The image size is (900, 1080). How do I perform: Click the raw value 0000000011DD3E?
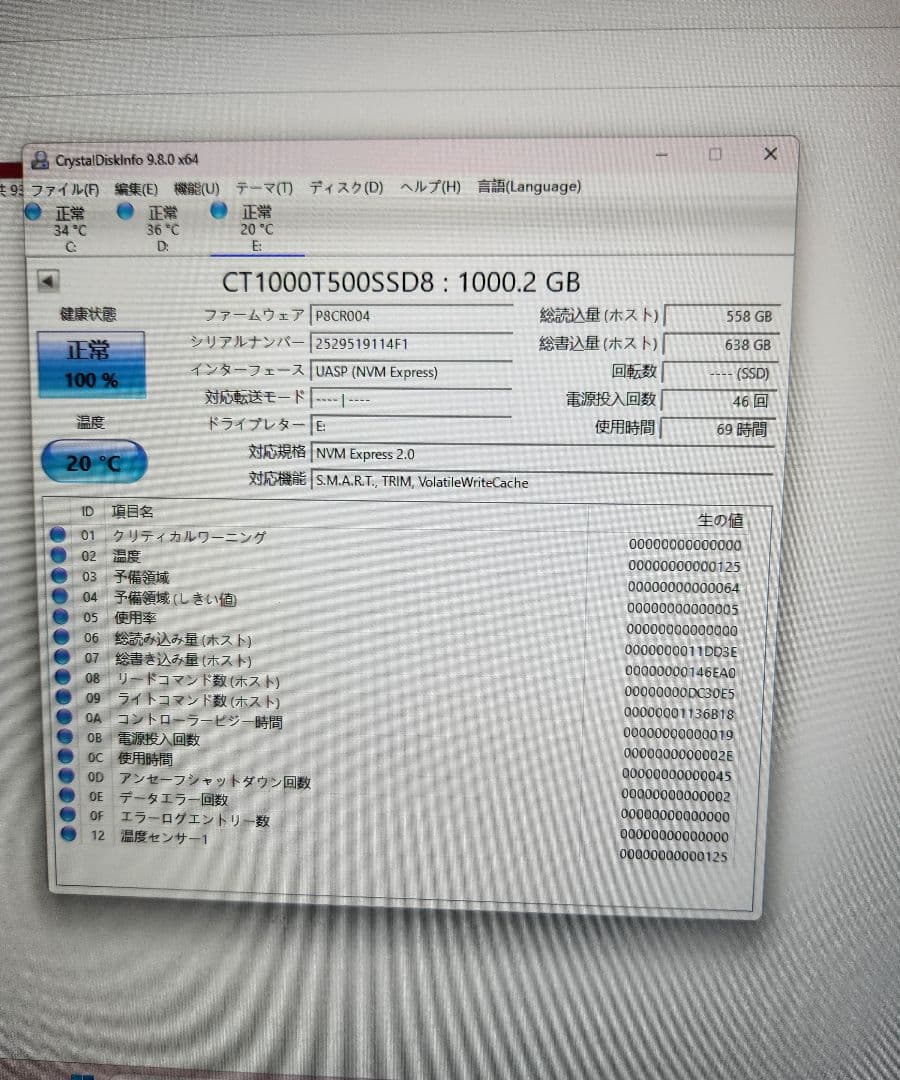tap(680, 651)
